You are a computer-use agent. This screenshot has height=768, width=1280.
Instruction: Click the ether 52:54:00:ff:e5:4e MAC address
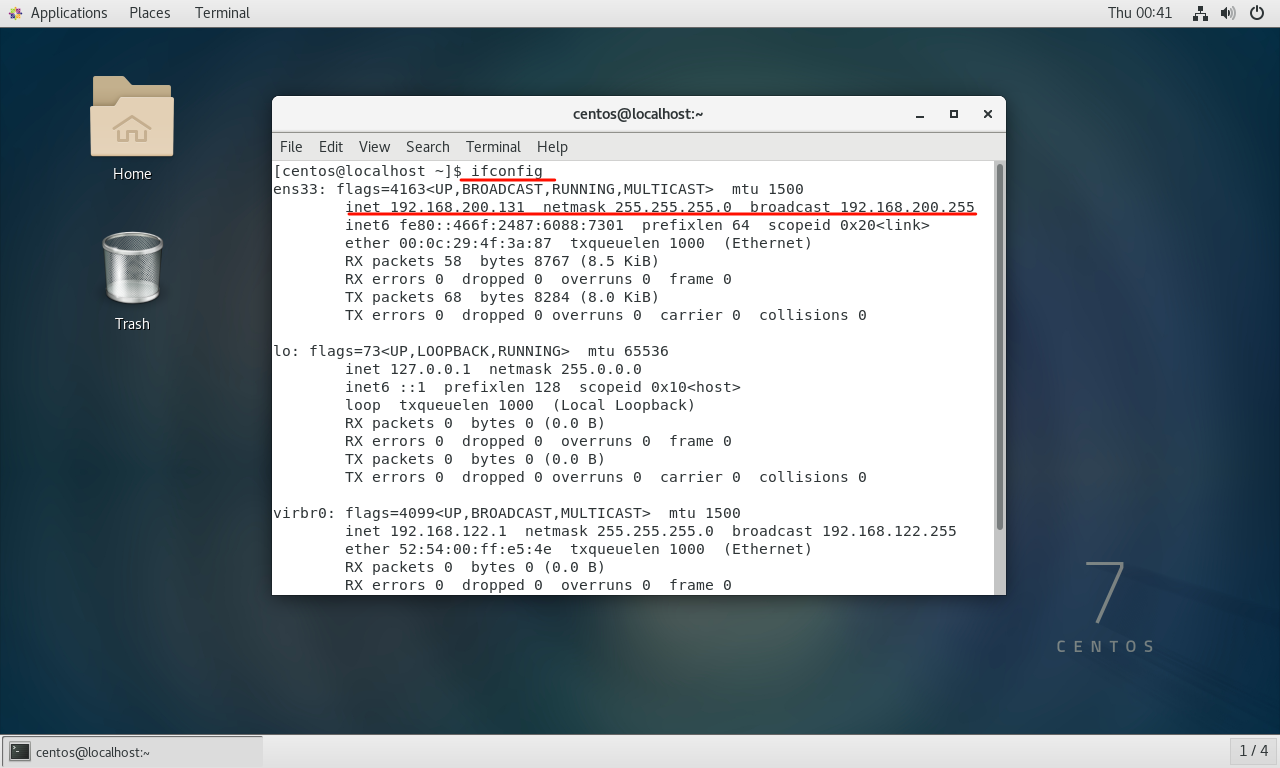(448, 549)
